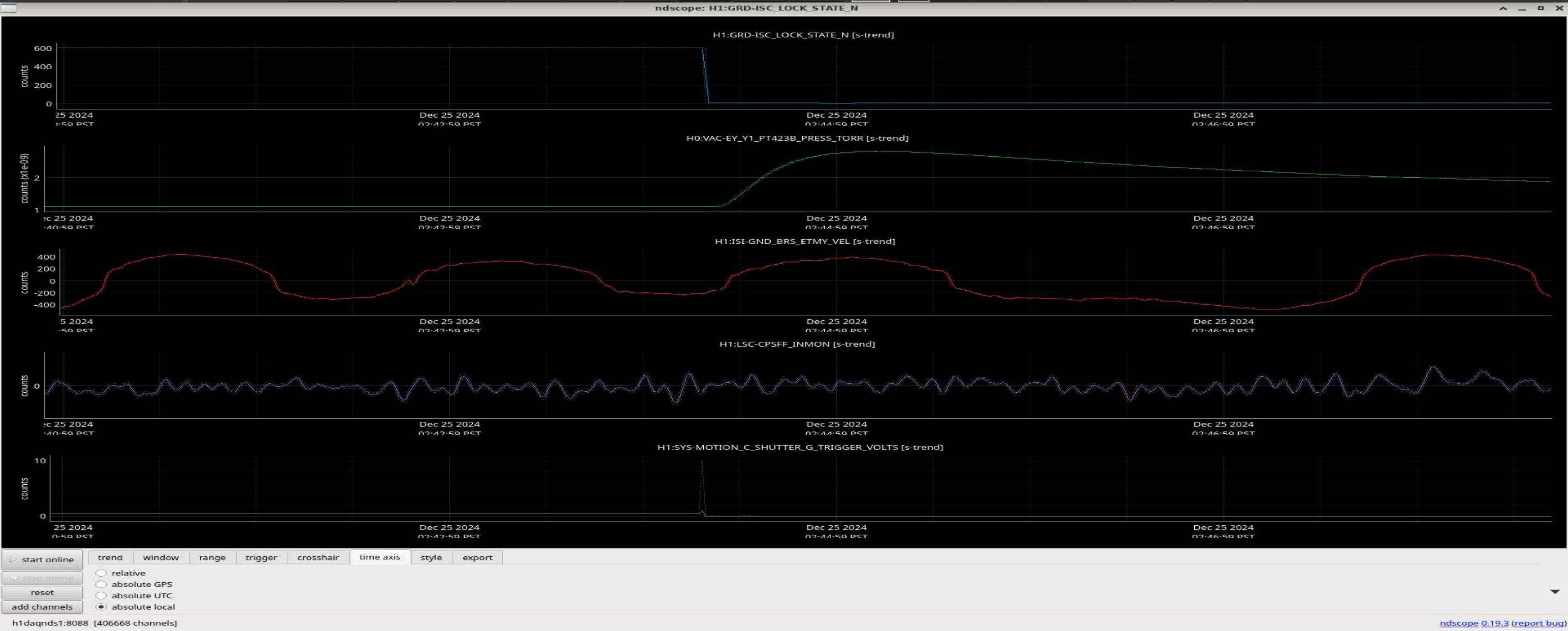Viewport: 1568px width, 631px height.
Task: Click the ndscope window title text
Action: tap(756, 8)
